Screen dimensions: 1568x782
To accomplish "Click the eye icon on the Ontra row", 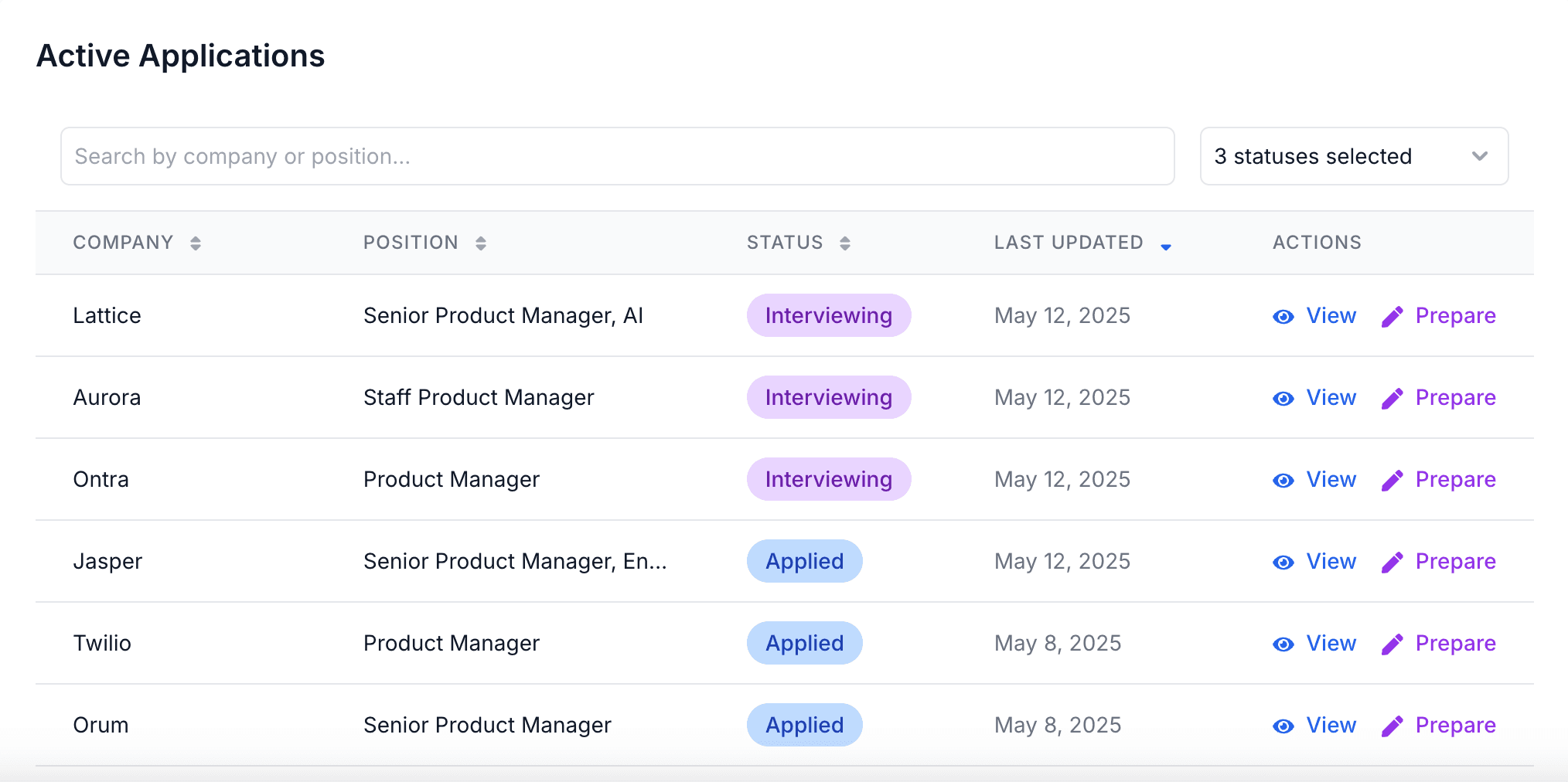I will click(1283, 480).
